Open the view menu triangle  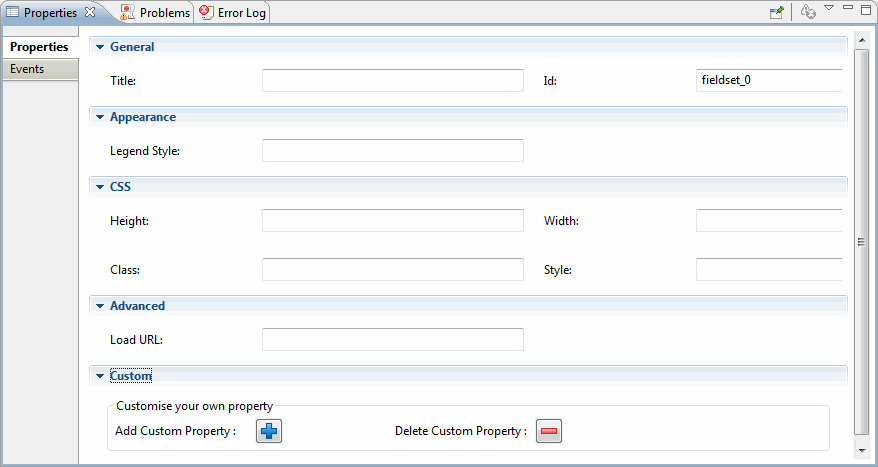829,8
